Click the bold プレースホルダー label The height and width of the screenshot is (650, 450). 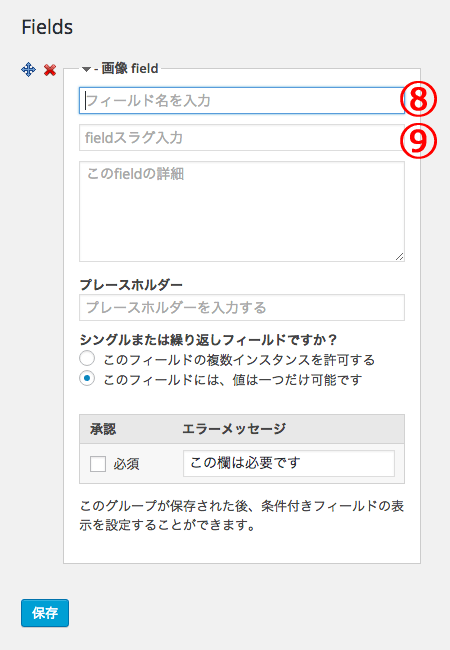click(131, 285)
